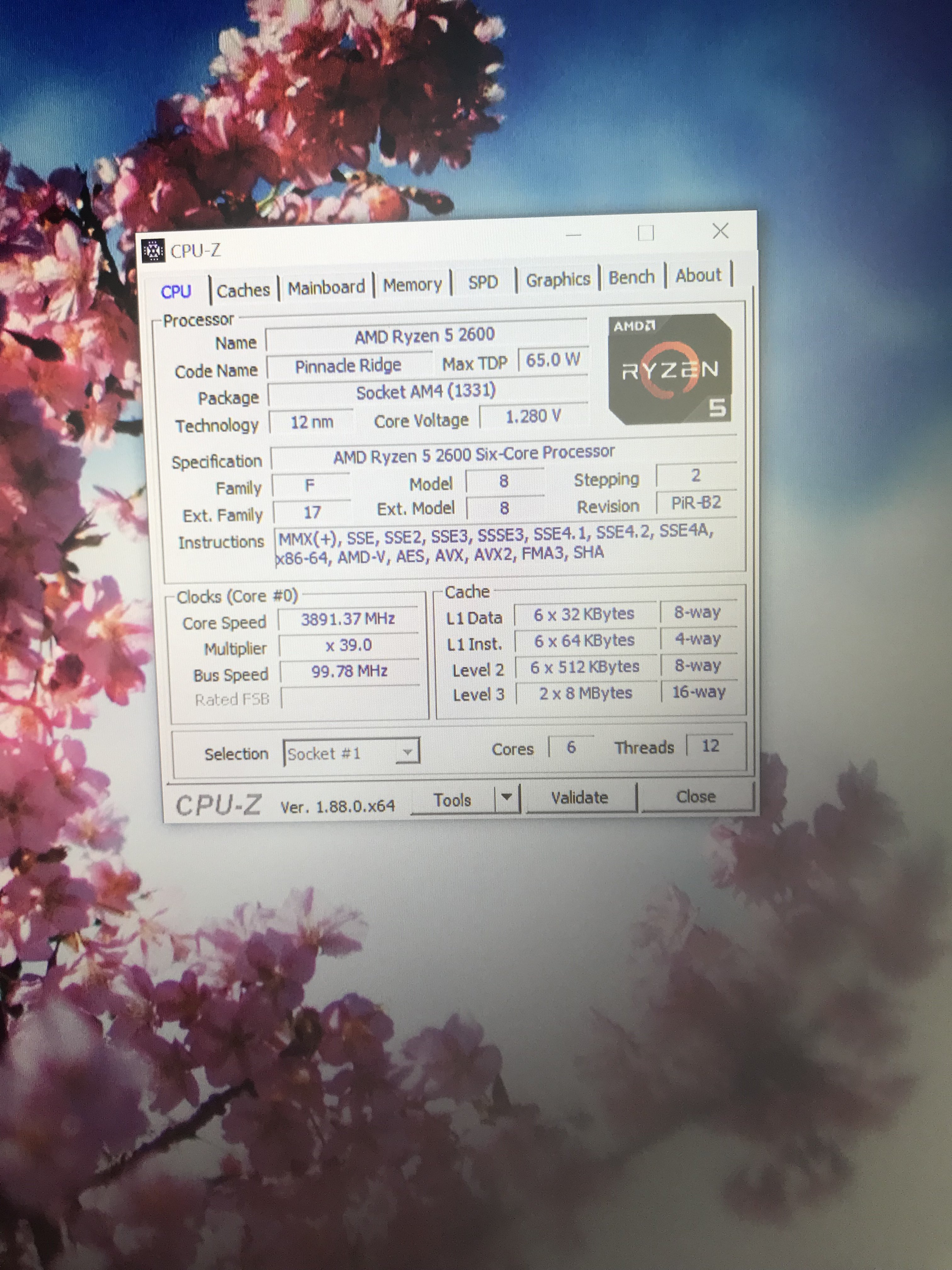Click the AMD Ryzen 5 logo
The width and height of the screenshot is (952, 1270).
670,369
